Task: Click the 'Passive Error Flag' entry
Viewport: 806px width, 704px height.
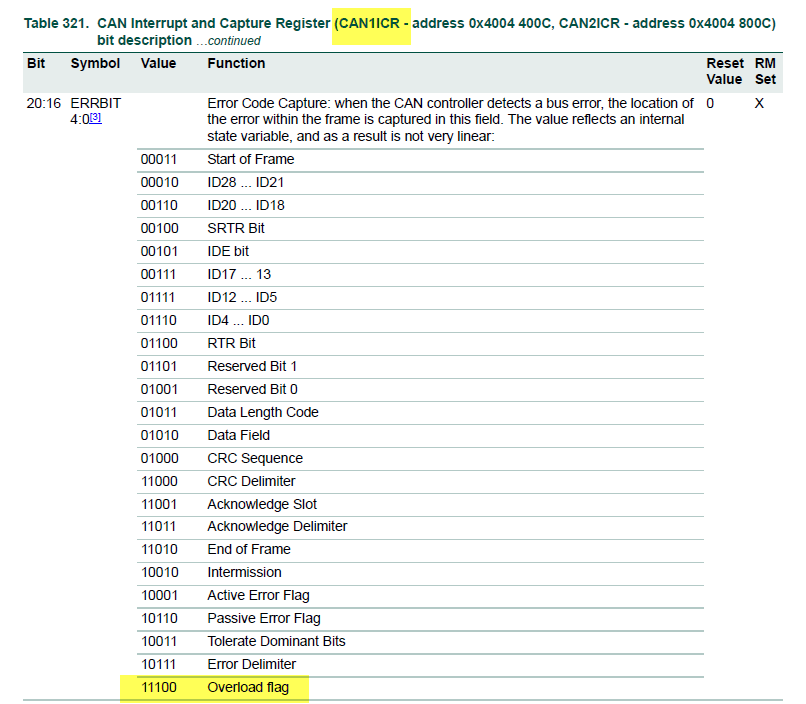Action: pos(264,619)
